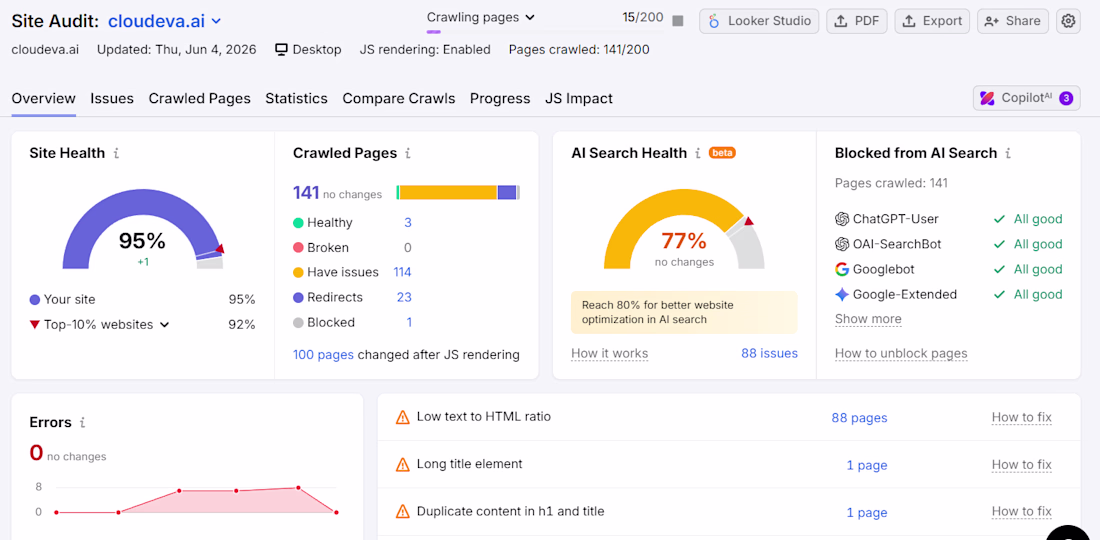Click the beta badge
Viewport: 1100px width, 540px height.
(722, 153)
